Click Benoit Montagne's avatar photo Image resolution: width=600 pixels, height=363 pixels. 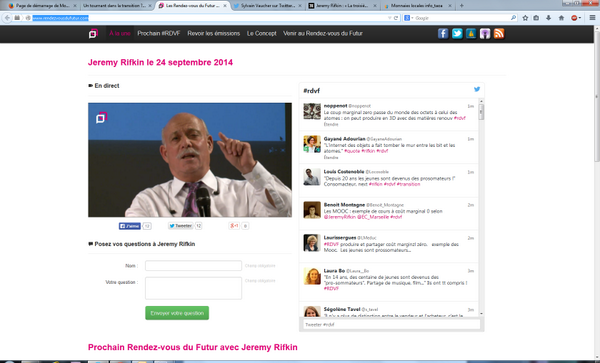click(x=312, y=210)
